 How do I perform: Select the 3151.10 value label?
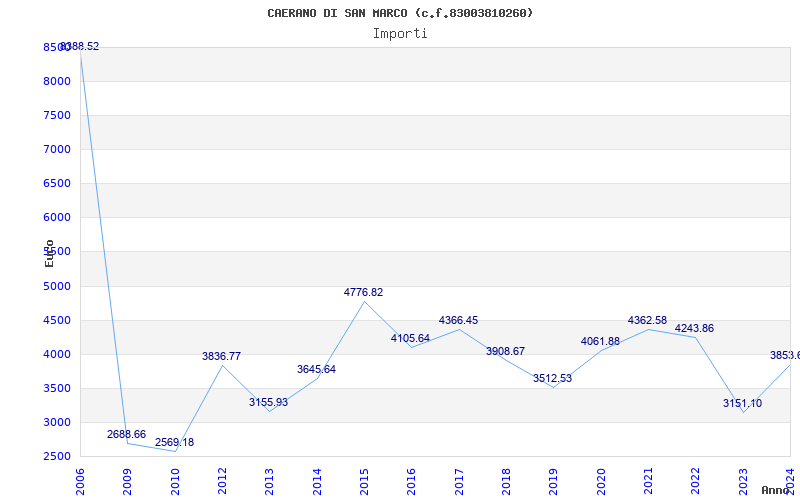742,404
